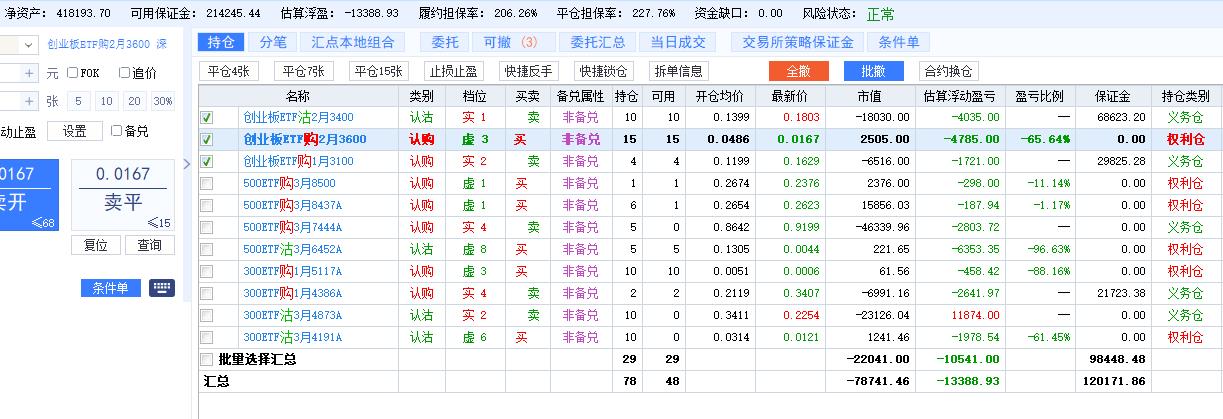The image size is (1223, 419).
Task: Open the 500ETF购3月8500 contract link
Action: point(289,183)
